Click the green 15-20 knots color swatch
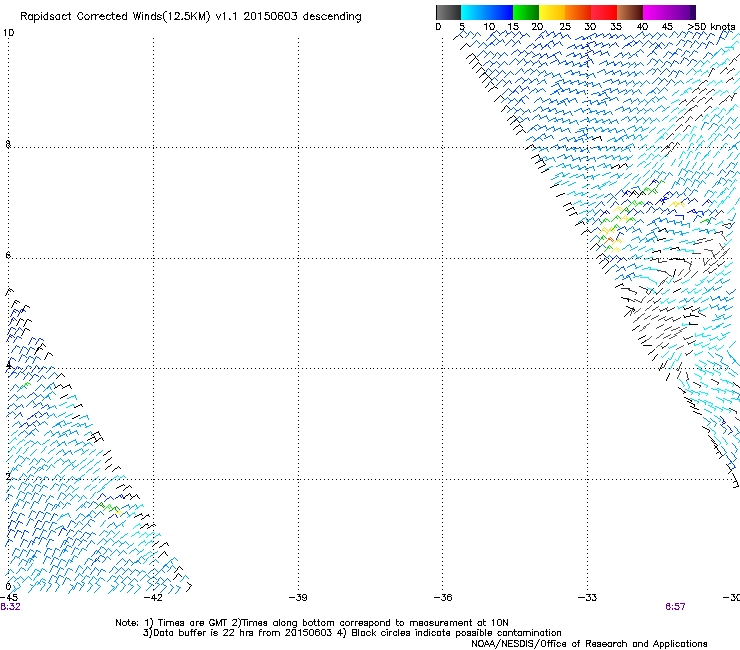This screenshot has width=740, height=650. click(526, 12)
